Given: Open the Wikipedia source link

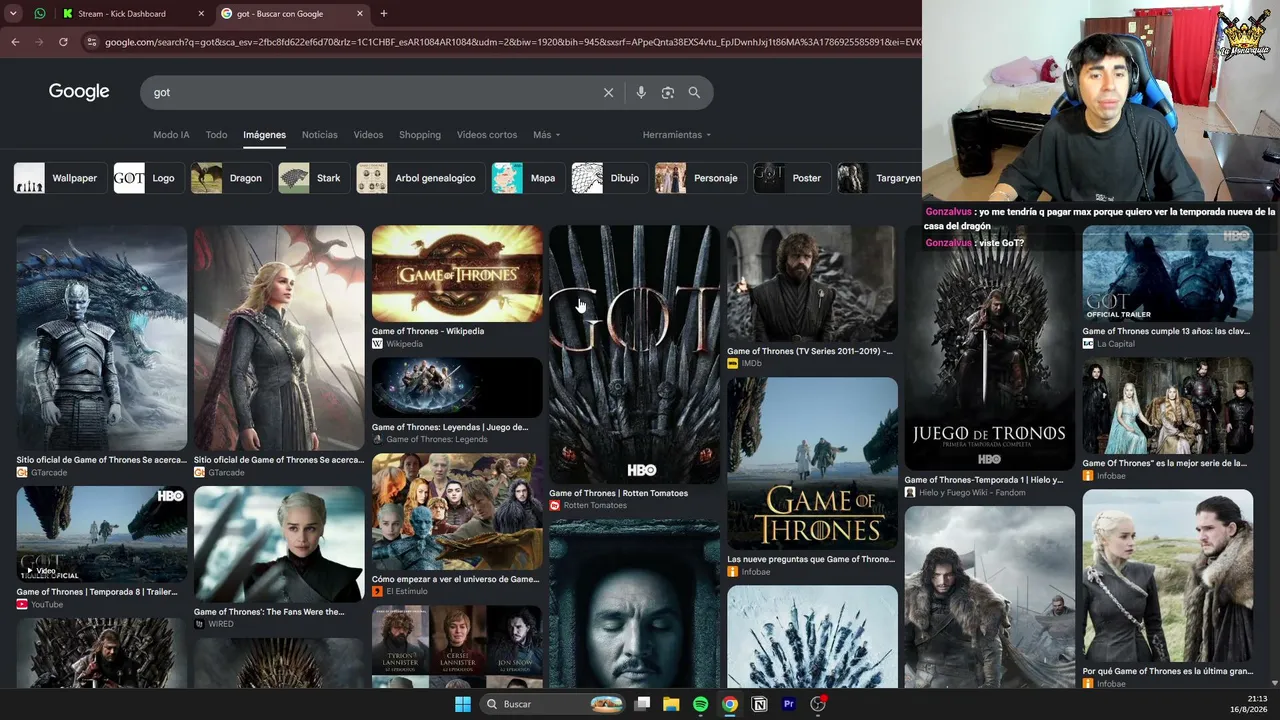Looking at the screenshot, I should click(397, 344).
